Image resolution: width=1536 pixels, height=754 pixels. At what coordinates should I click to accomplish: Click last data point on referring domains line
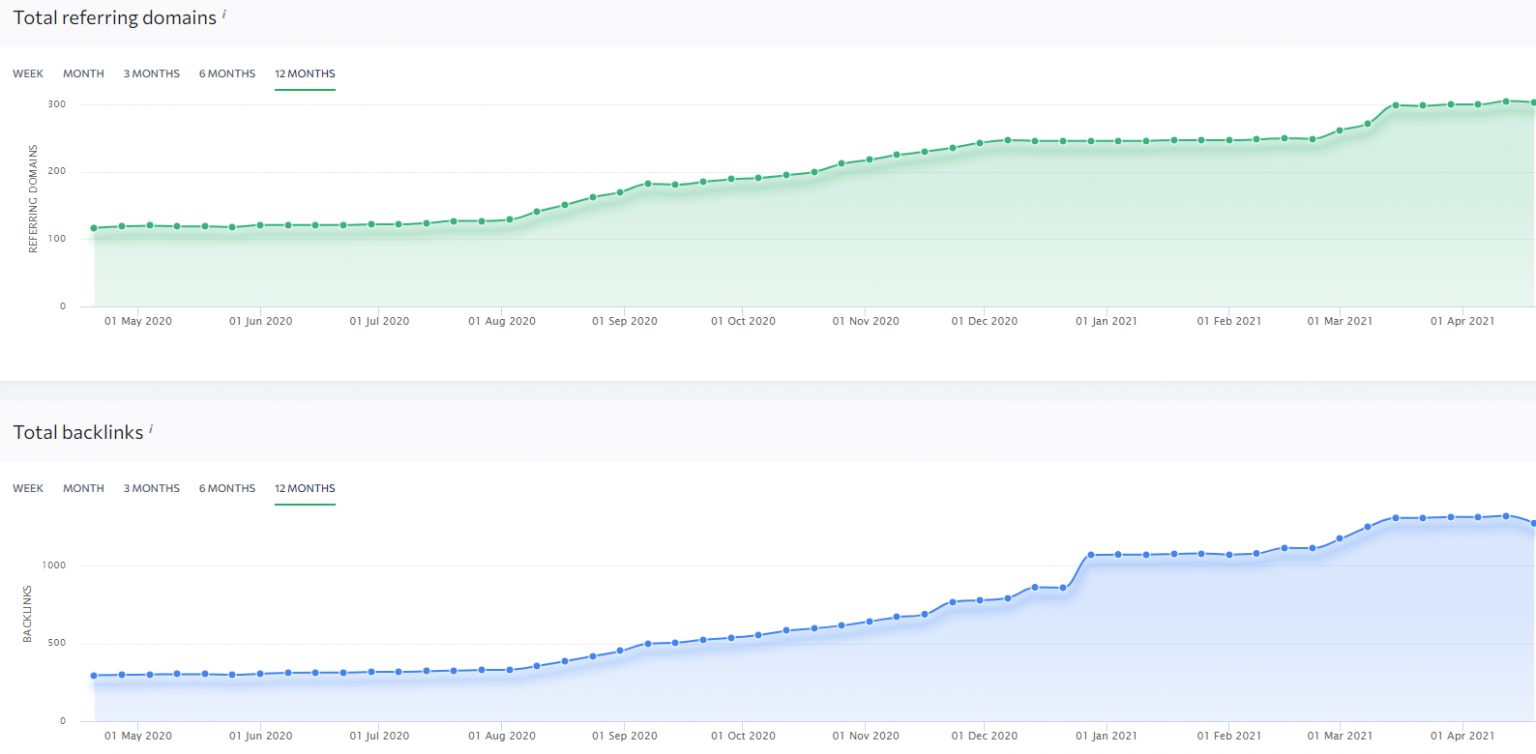coord(1532,102)
